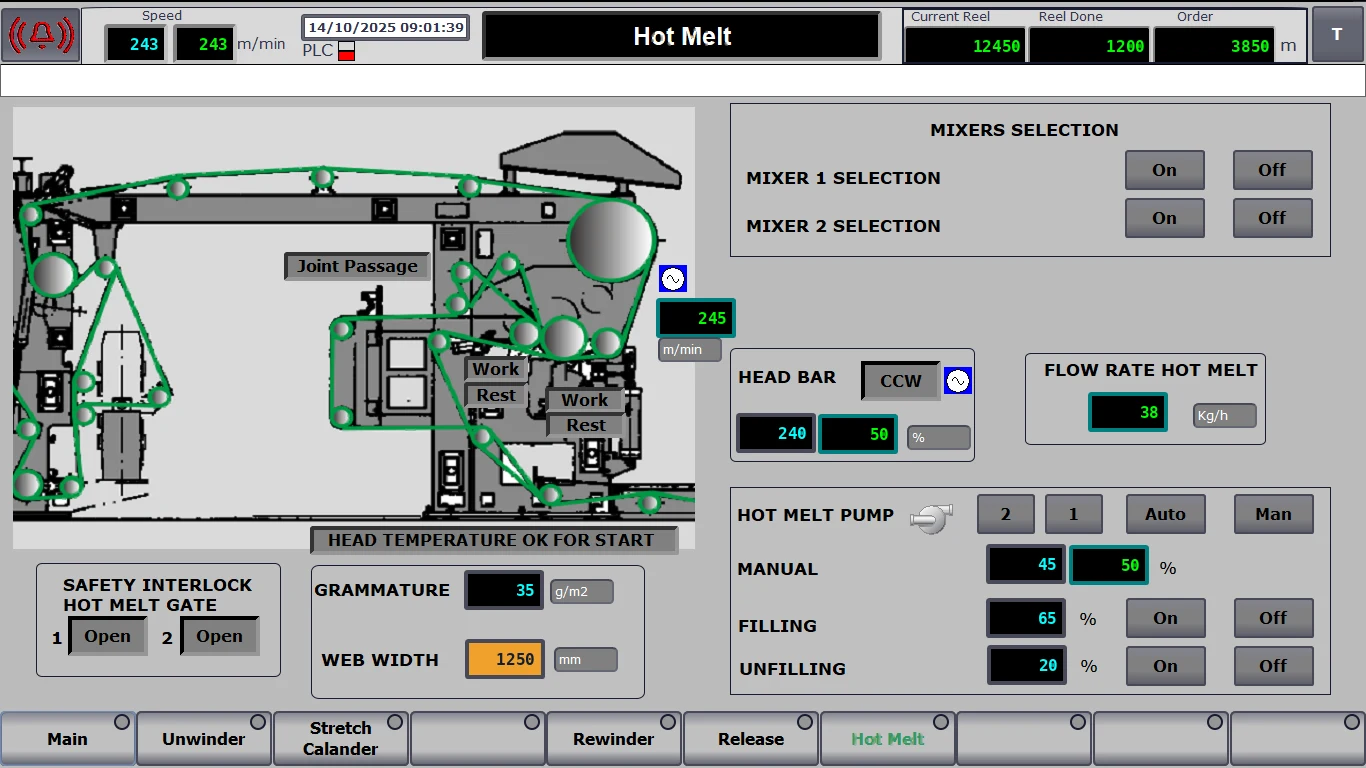Edit the head bar percent setpoint 50
The width and height of the screenshot is (1366, 768).
point(858,434)
